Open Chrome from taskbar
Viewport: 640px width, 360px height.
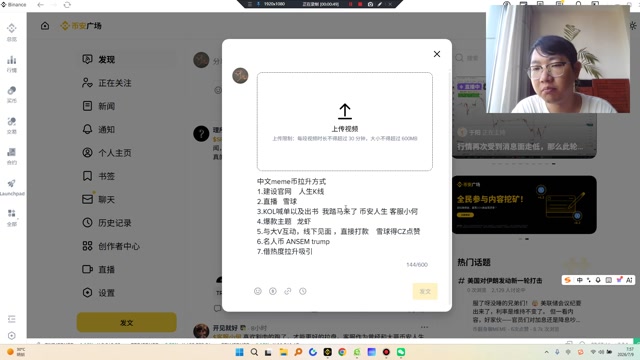pyautogui.click(x=342, y=352)
